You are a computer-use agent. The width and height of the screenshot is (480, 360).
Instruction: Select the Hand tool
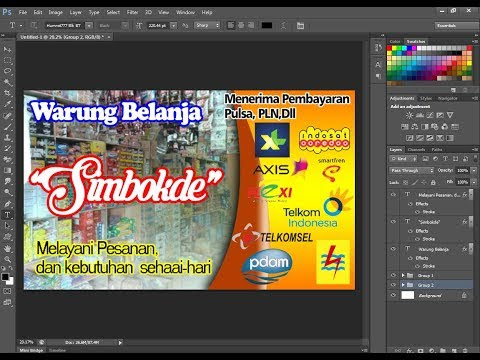point(7,248)
